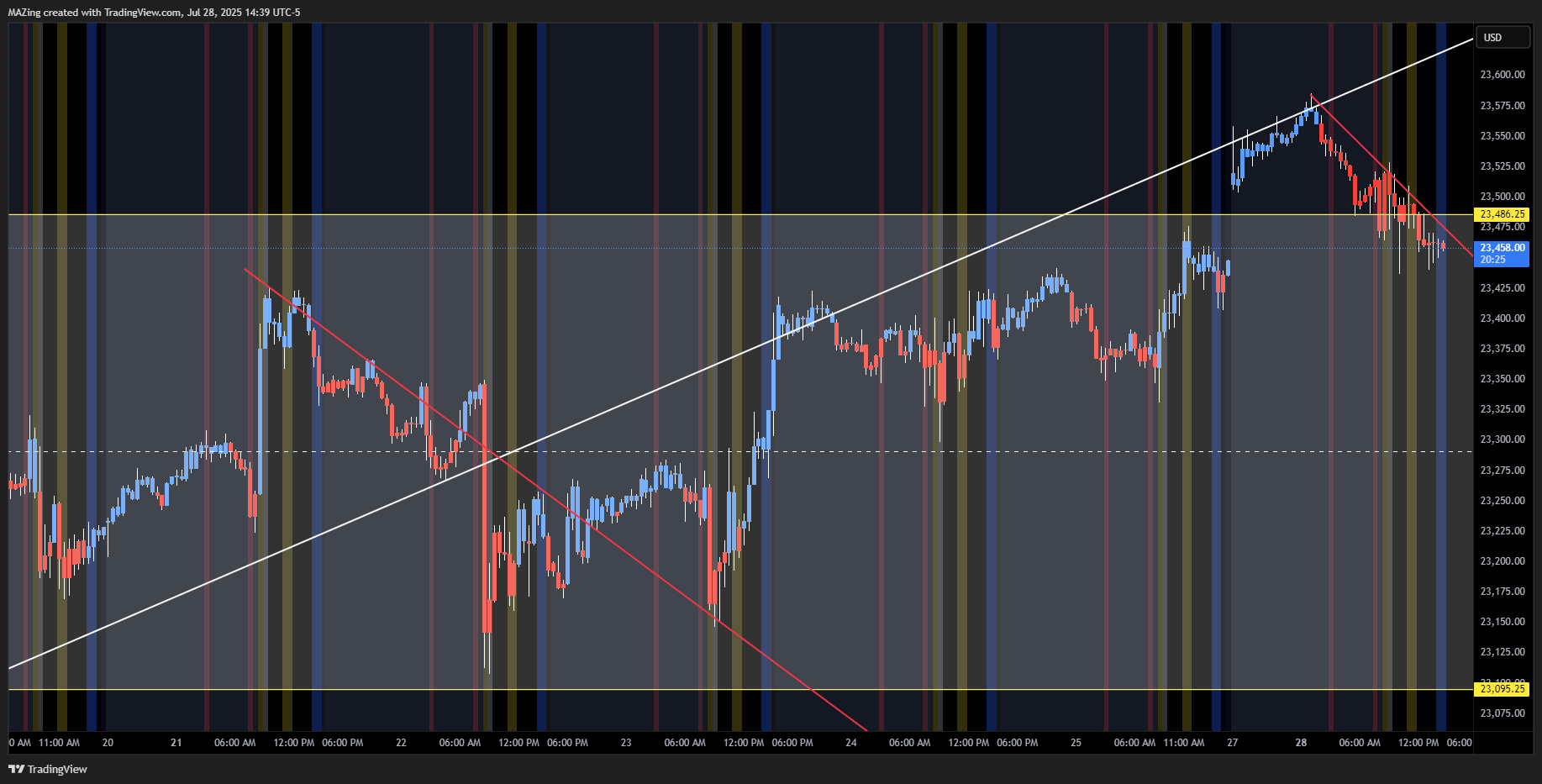1542x784 pixels.
Task: Click the 23,575.00 price axis label
Action: (1503, 106)
